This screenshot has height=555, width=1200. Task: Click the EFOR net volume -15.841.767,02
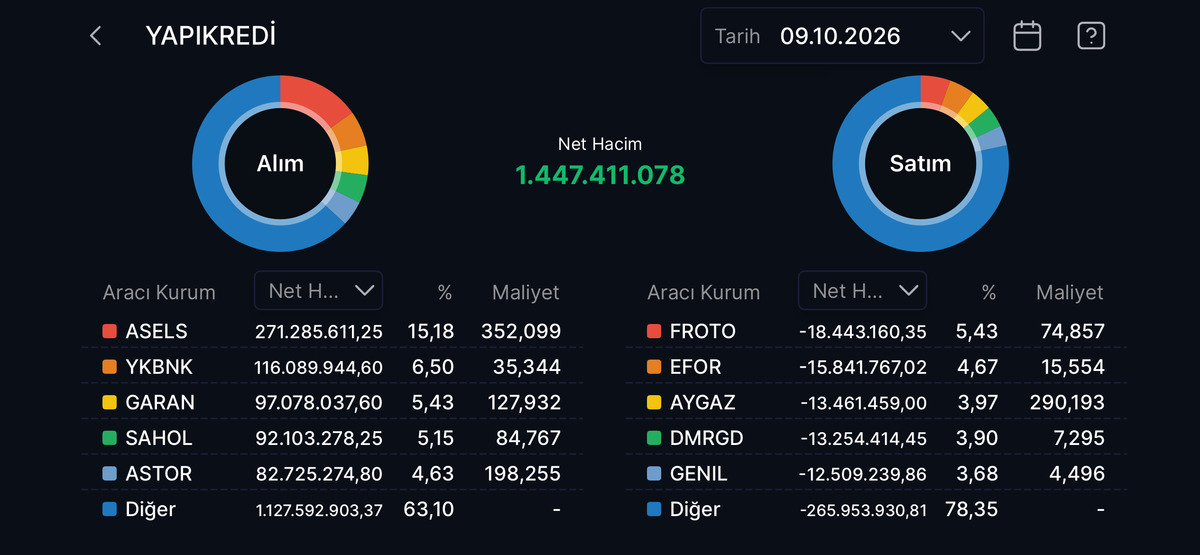pos(863,367)
